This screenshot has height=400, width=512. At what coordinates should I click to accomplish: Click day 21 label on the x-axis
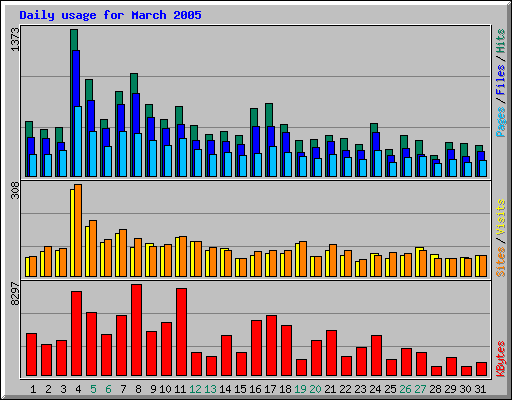[330, 389]
